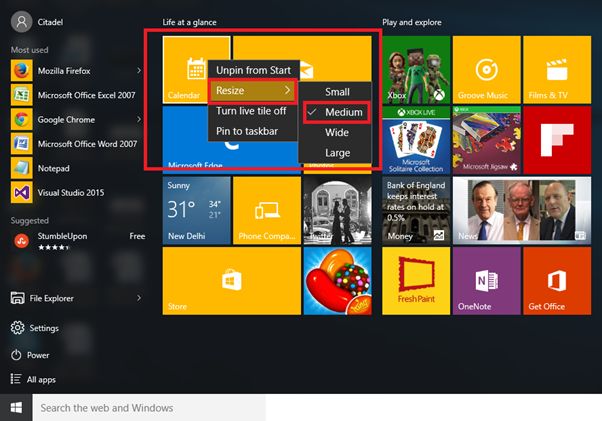Open the Flipboard tile
The width and height of the screenshot is (602, 421).
[x=557, y=140]
